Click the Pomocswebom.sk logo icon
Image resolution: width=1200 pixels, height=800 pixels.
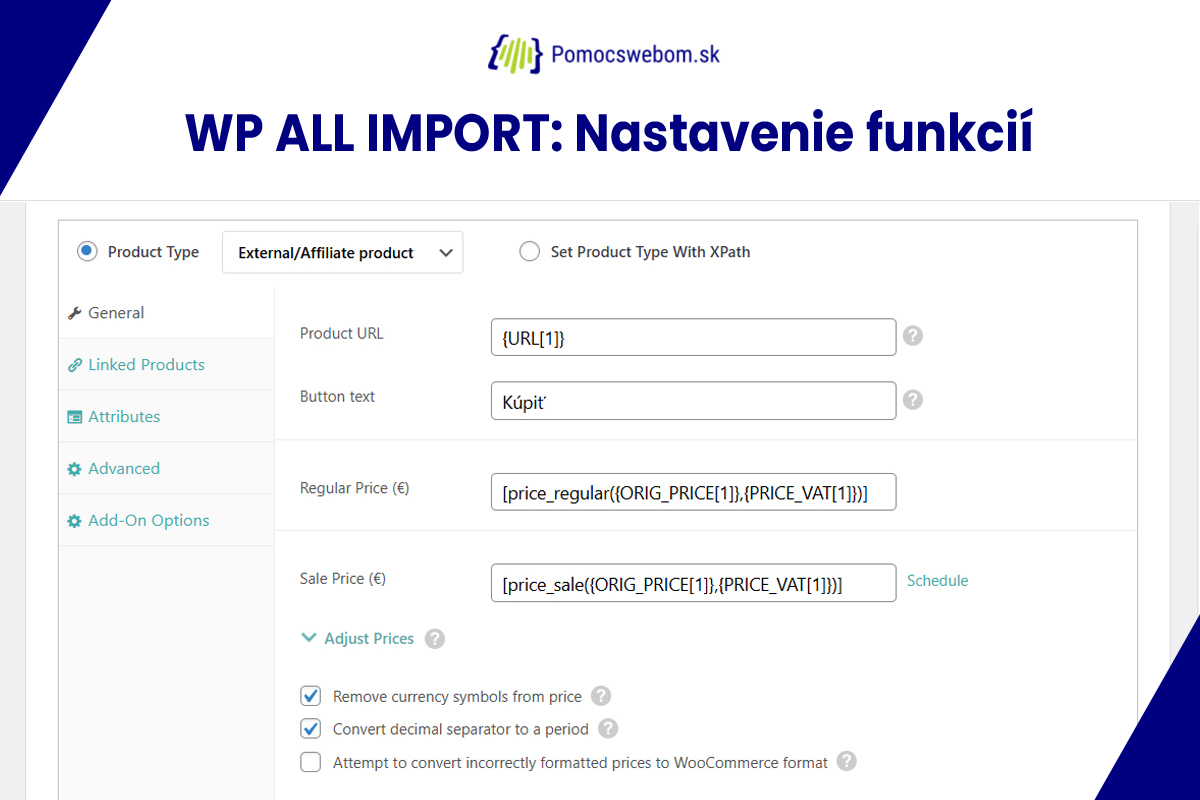(515, 53)
